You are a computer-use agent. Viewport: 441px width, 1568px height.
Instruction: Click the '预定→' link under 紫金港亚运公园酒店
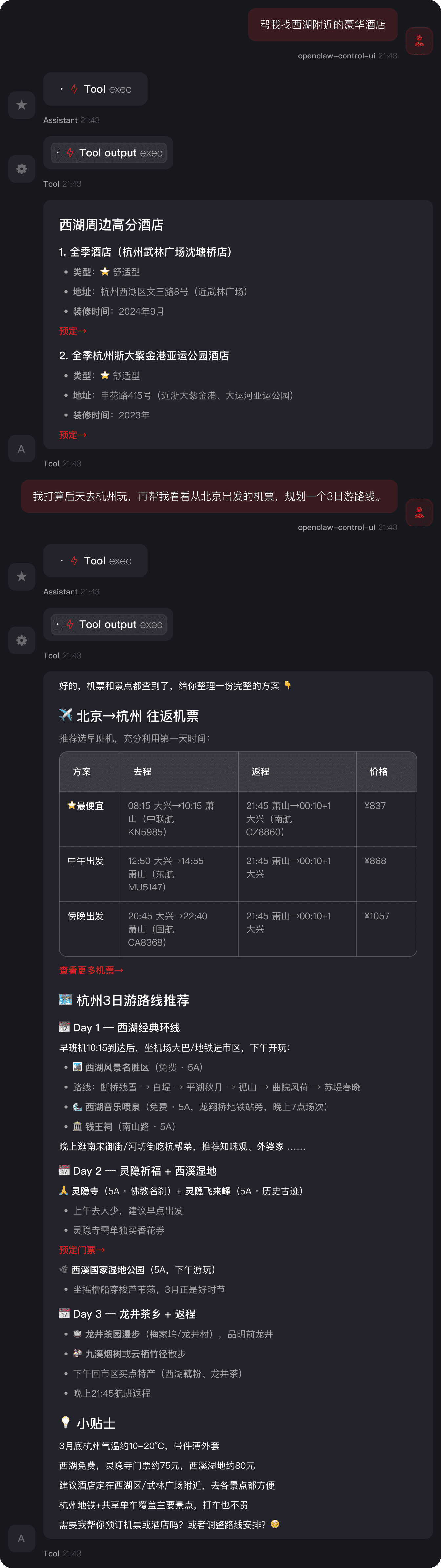click(72, 435)
